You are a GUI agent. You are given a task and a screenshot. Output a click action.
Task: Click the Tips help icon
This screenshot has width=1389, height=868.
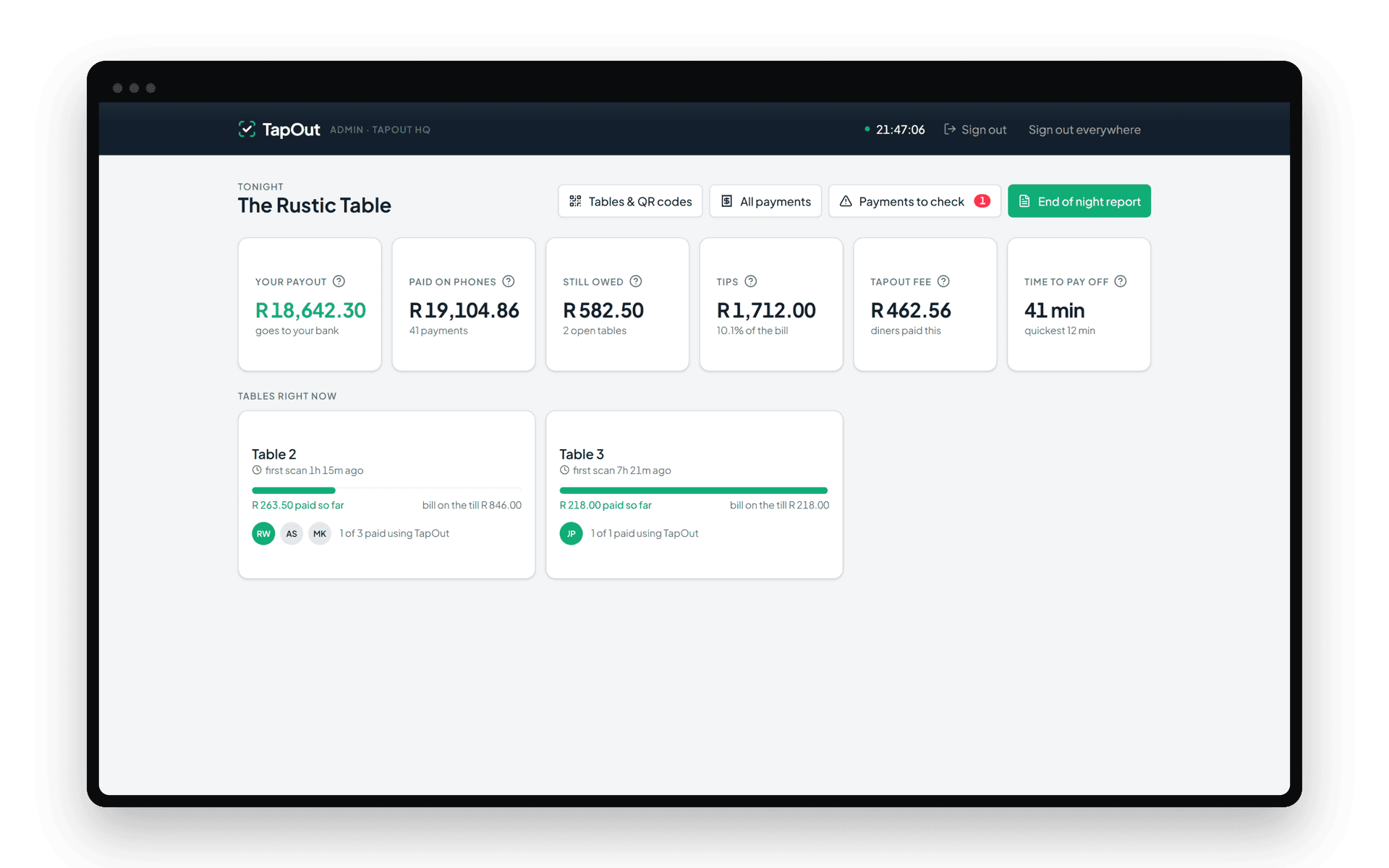click(751, 281)
